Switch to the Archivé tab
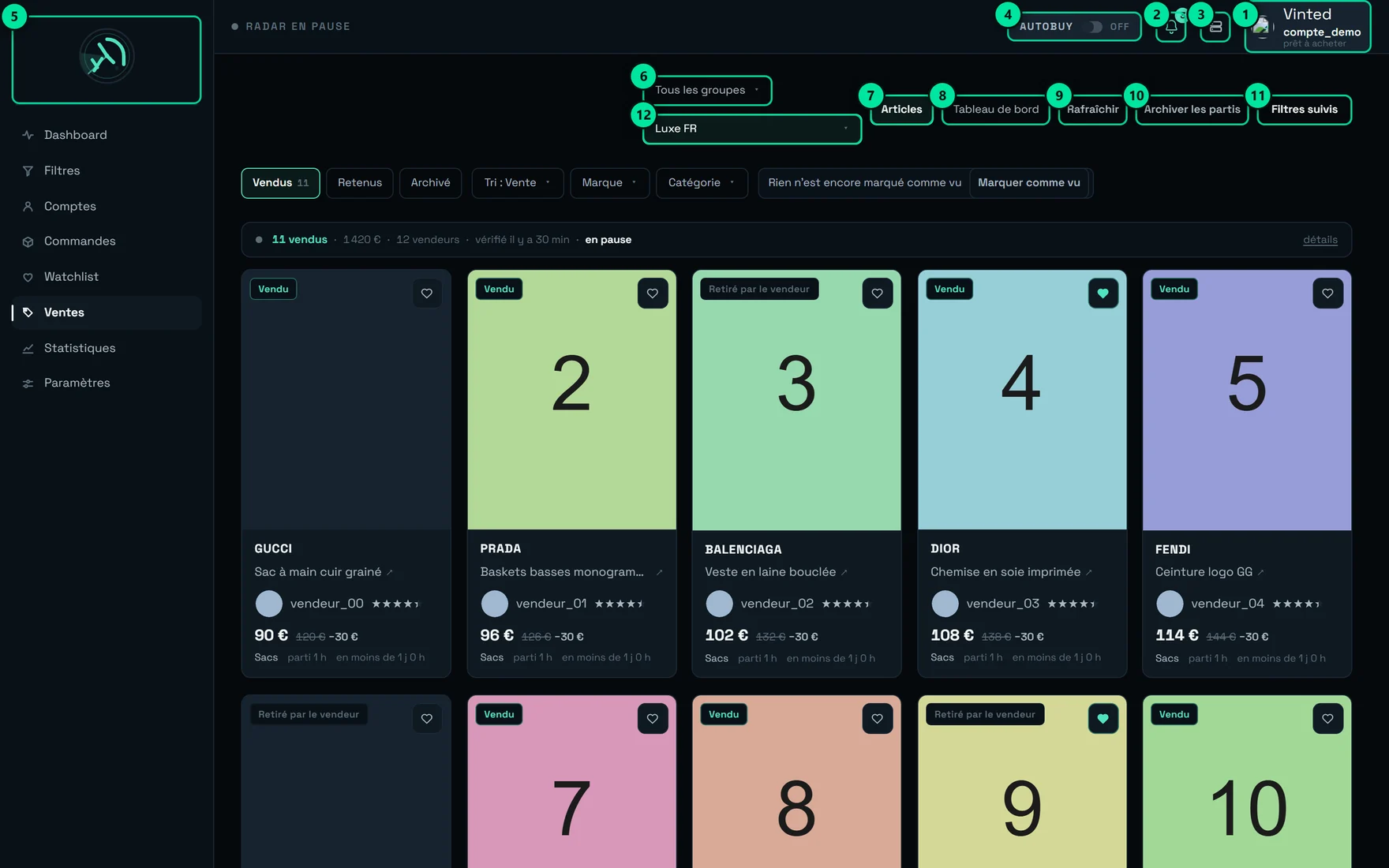Image resolution: width=1389 pixels, height=868 pixels. (431, 183)
